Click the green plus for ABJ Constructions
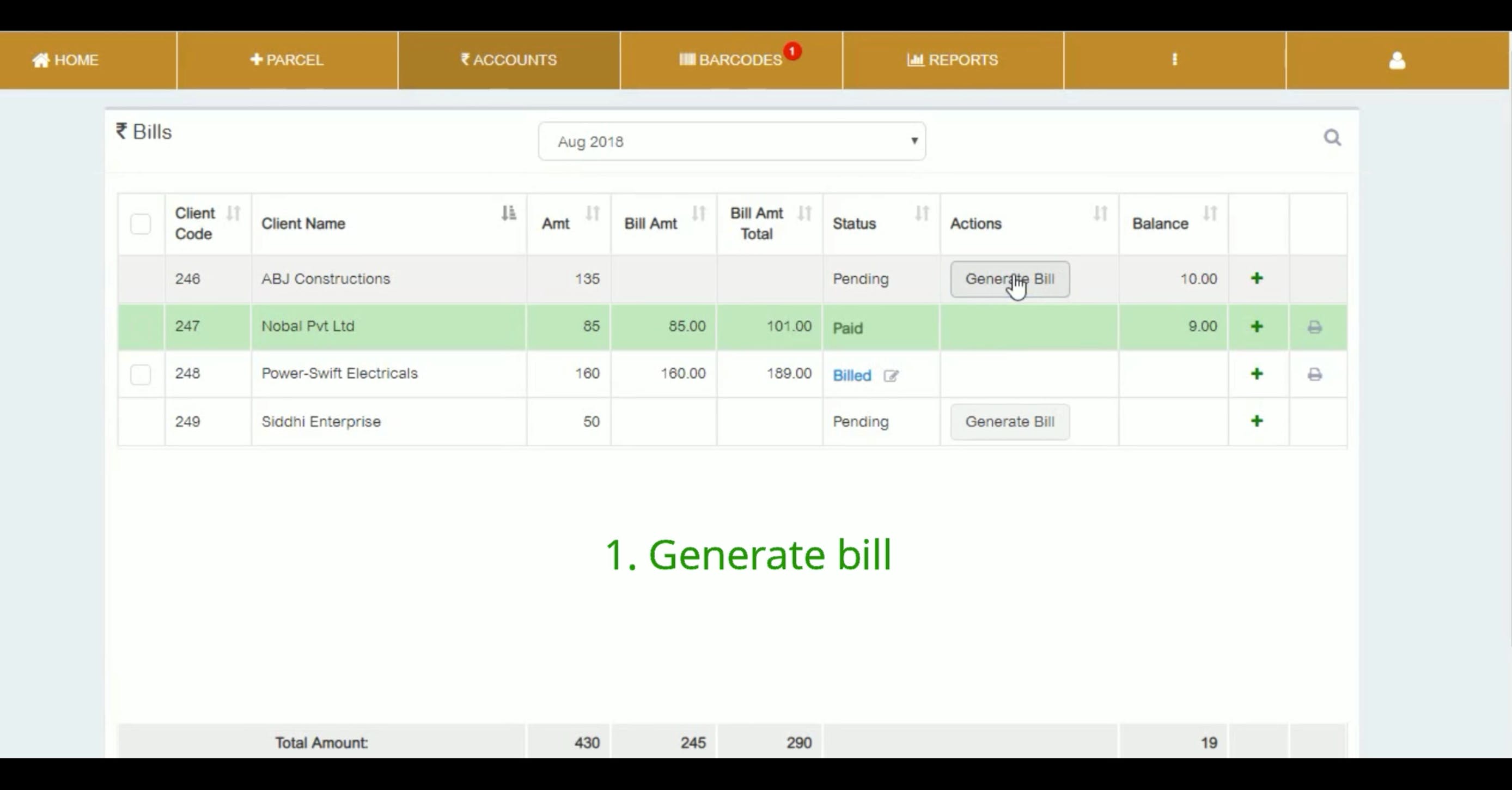 click(x=1256, y=278)
